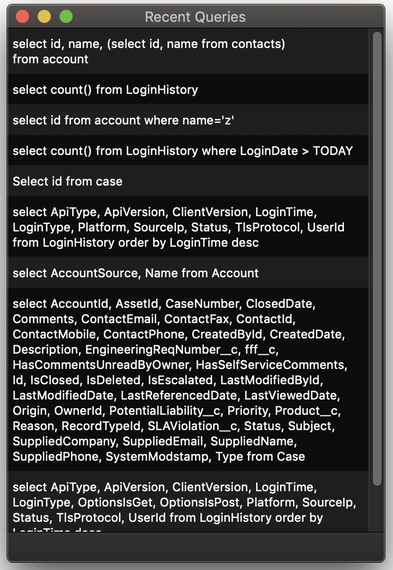
Task: Pick the LoginHistory query where LoginDate > TODAY
Action: click(188, 150)
